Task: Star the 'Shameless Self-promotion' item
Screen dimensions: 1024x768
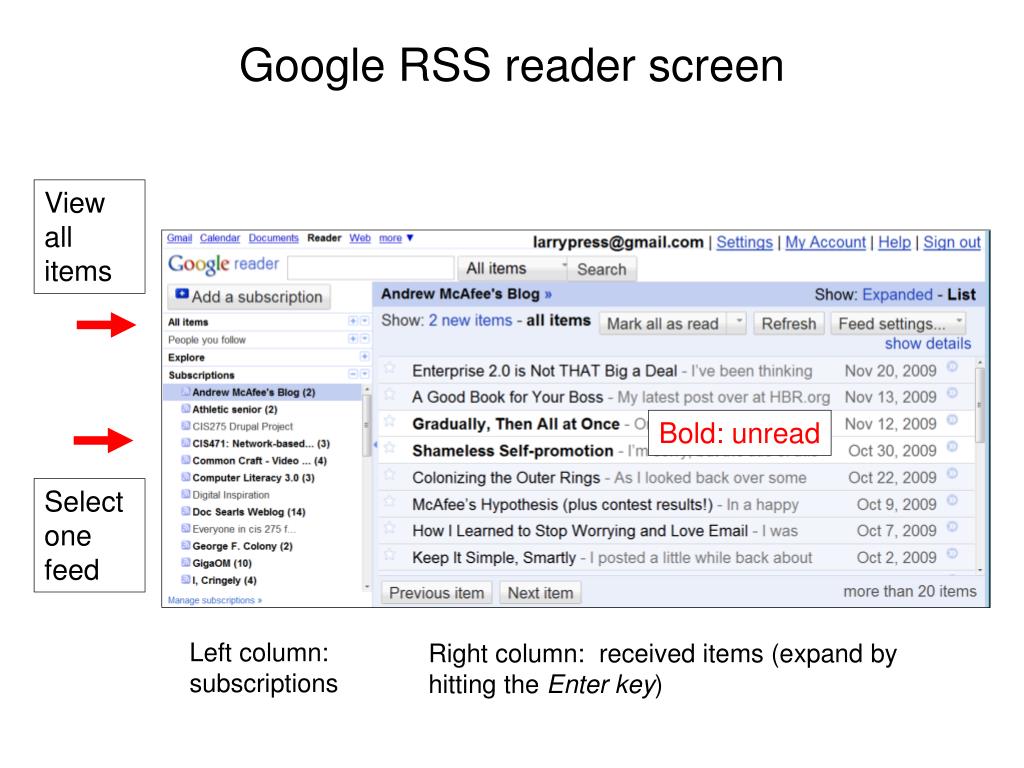Action: click(390, 448)
